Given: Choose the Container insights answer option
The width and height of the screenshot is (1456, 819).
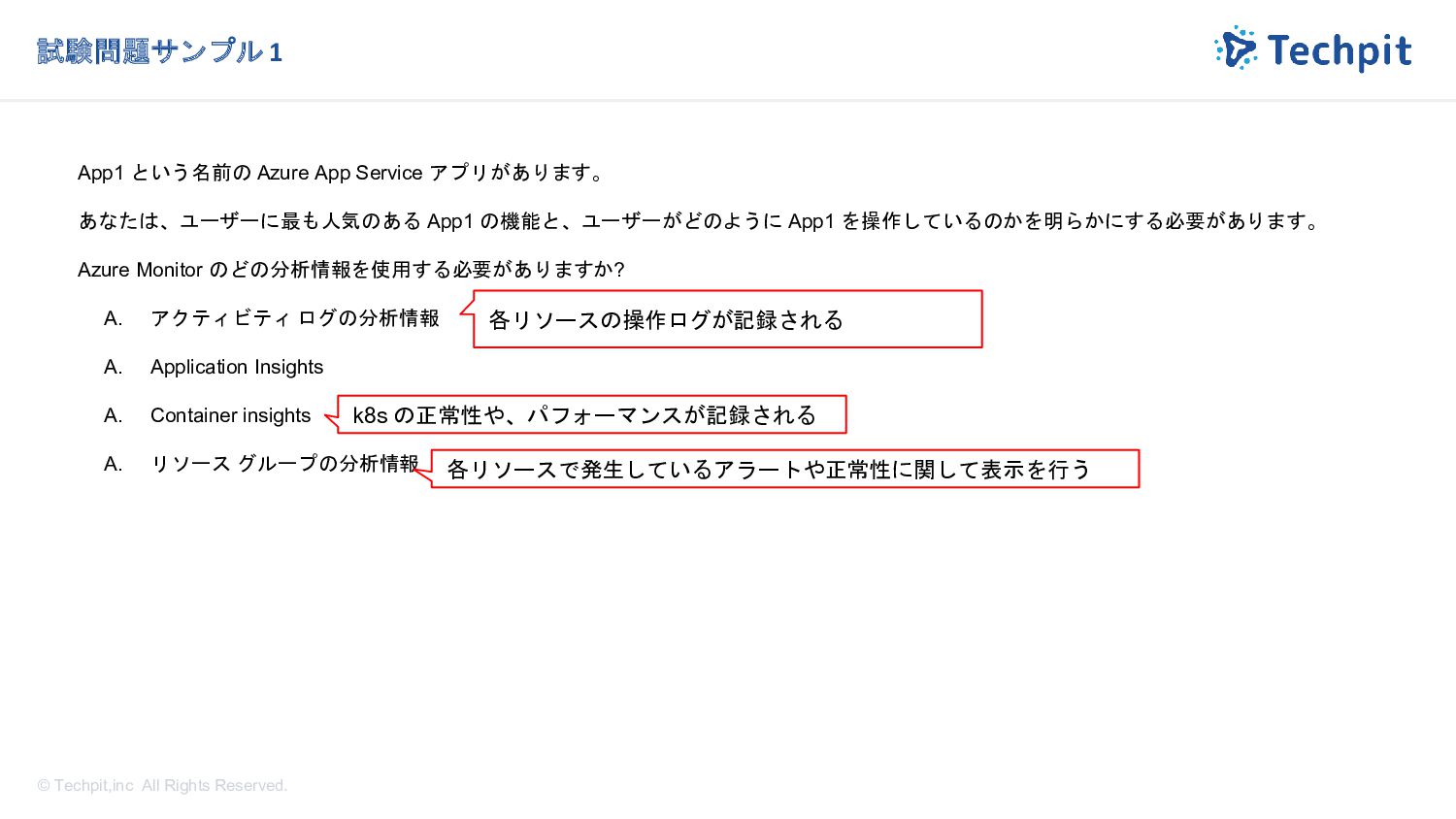Looking at the screenshot, I should coord(231,415).
